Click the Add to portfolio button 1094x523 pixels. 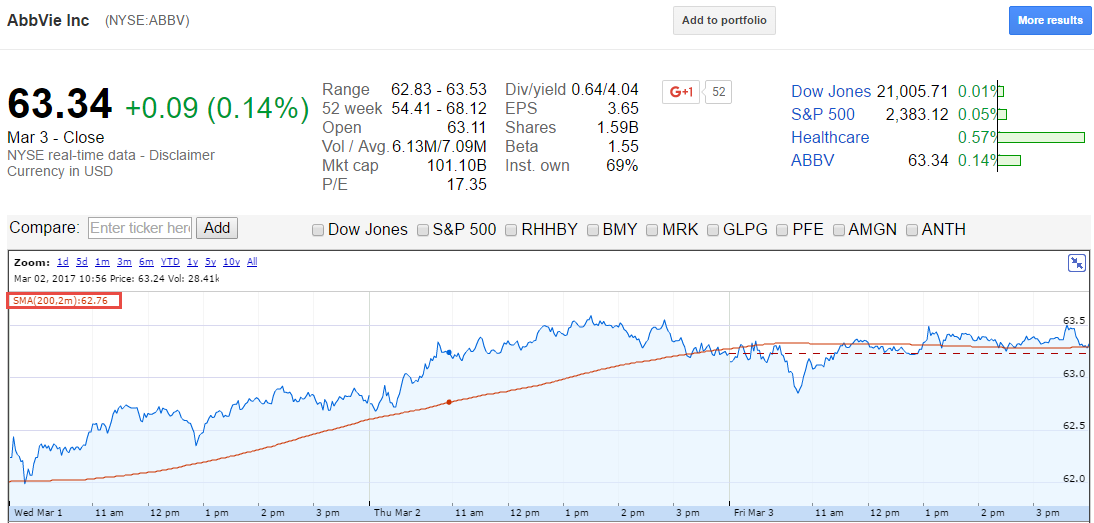pos(724,20)
